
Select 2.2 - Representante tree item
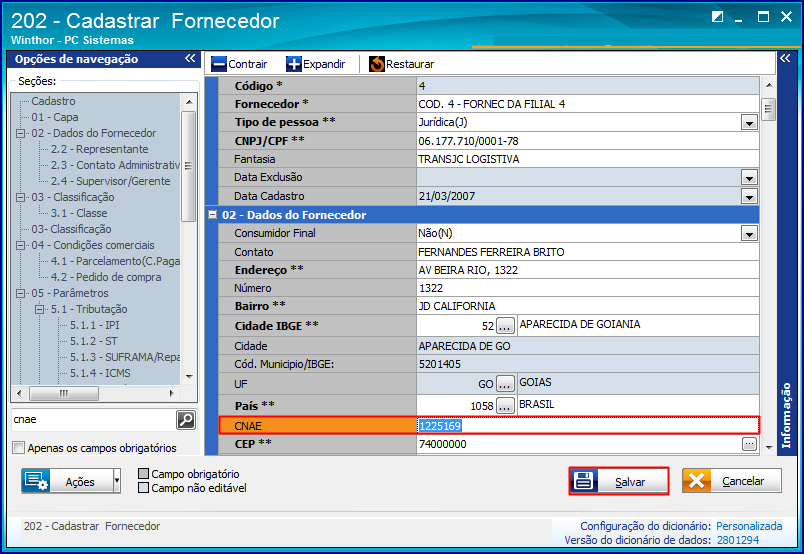(99, 149)
